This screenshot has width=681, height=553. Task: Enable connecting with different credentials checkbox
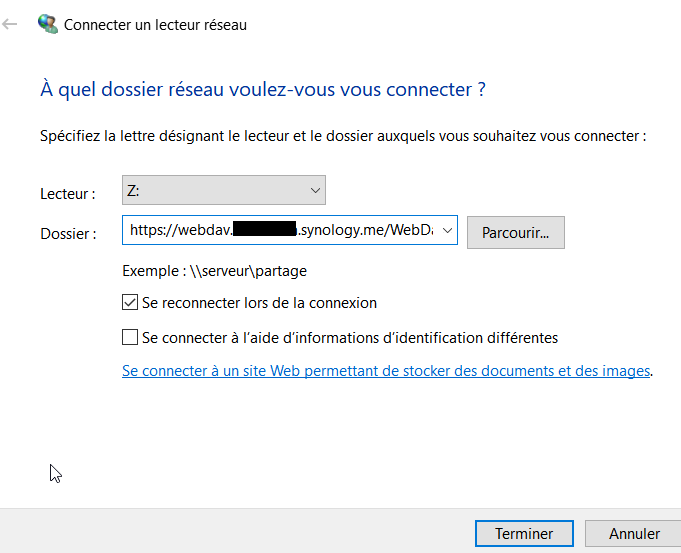click(130, 337)
